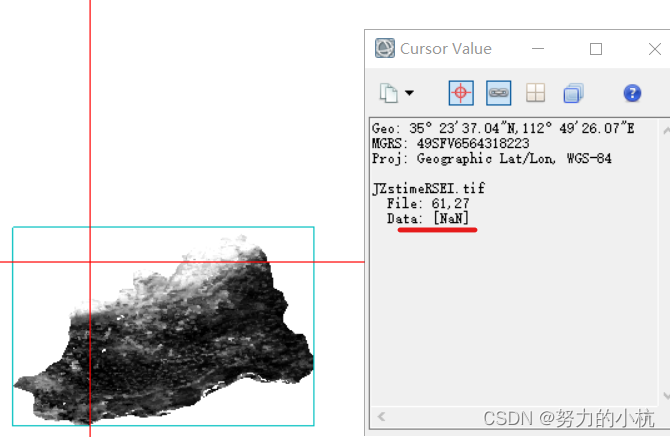Click the copy cursor value icon

388,93
